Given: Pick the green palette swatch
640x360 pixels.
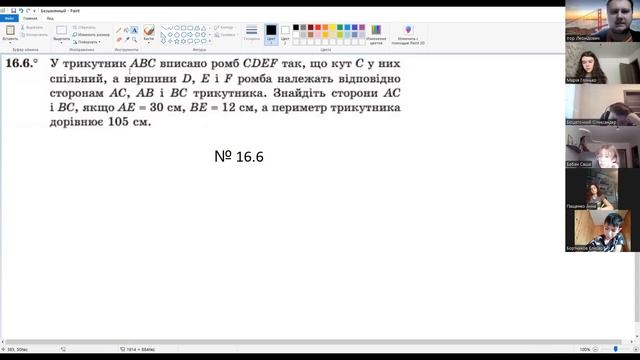Looking at the screenshot, I should (340, 27).
